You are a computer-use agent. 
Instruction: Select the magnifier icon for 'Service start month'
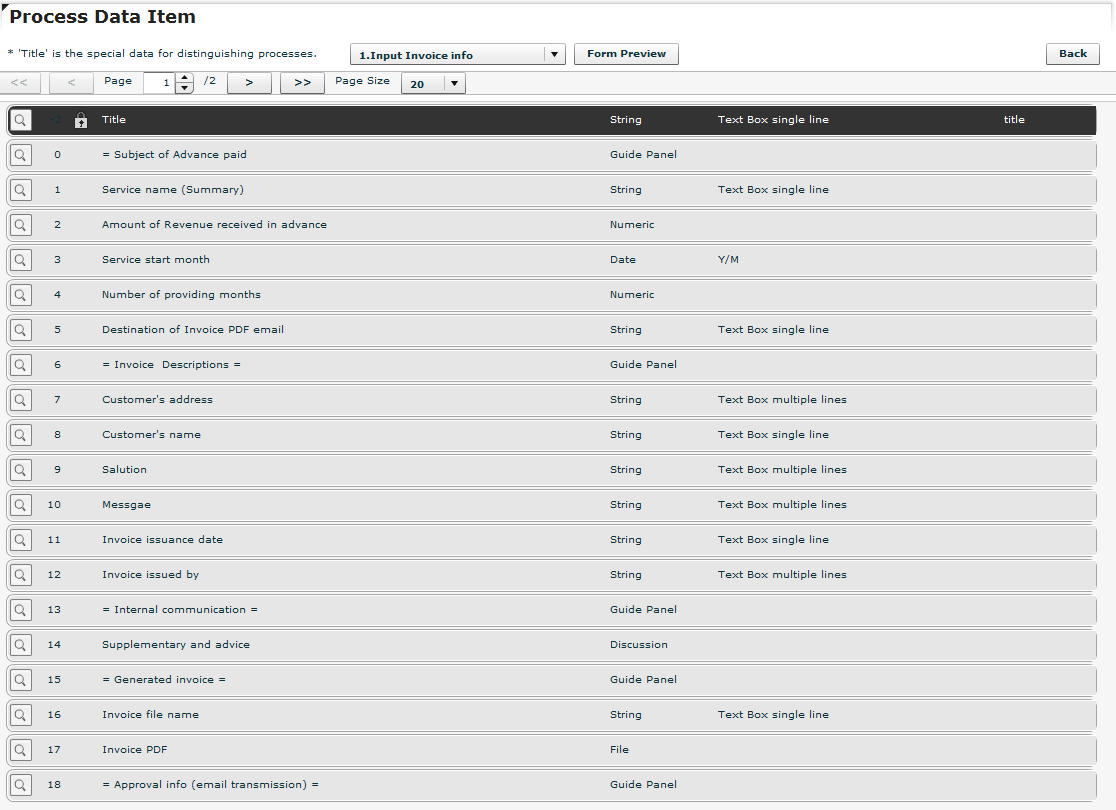tap(20, 259)
